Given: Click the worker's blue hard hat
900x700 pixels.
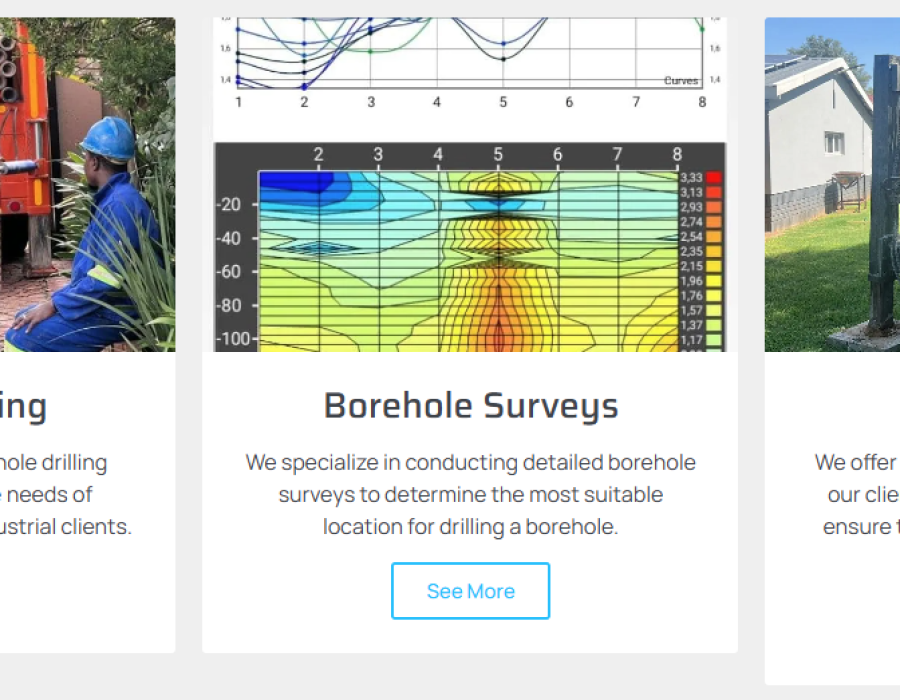Looking at the screenshot, I should 108,139.
